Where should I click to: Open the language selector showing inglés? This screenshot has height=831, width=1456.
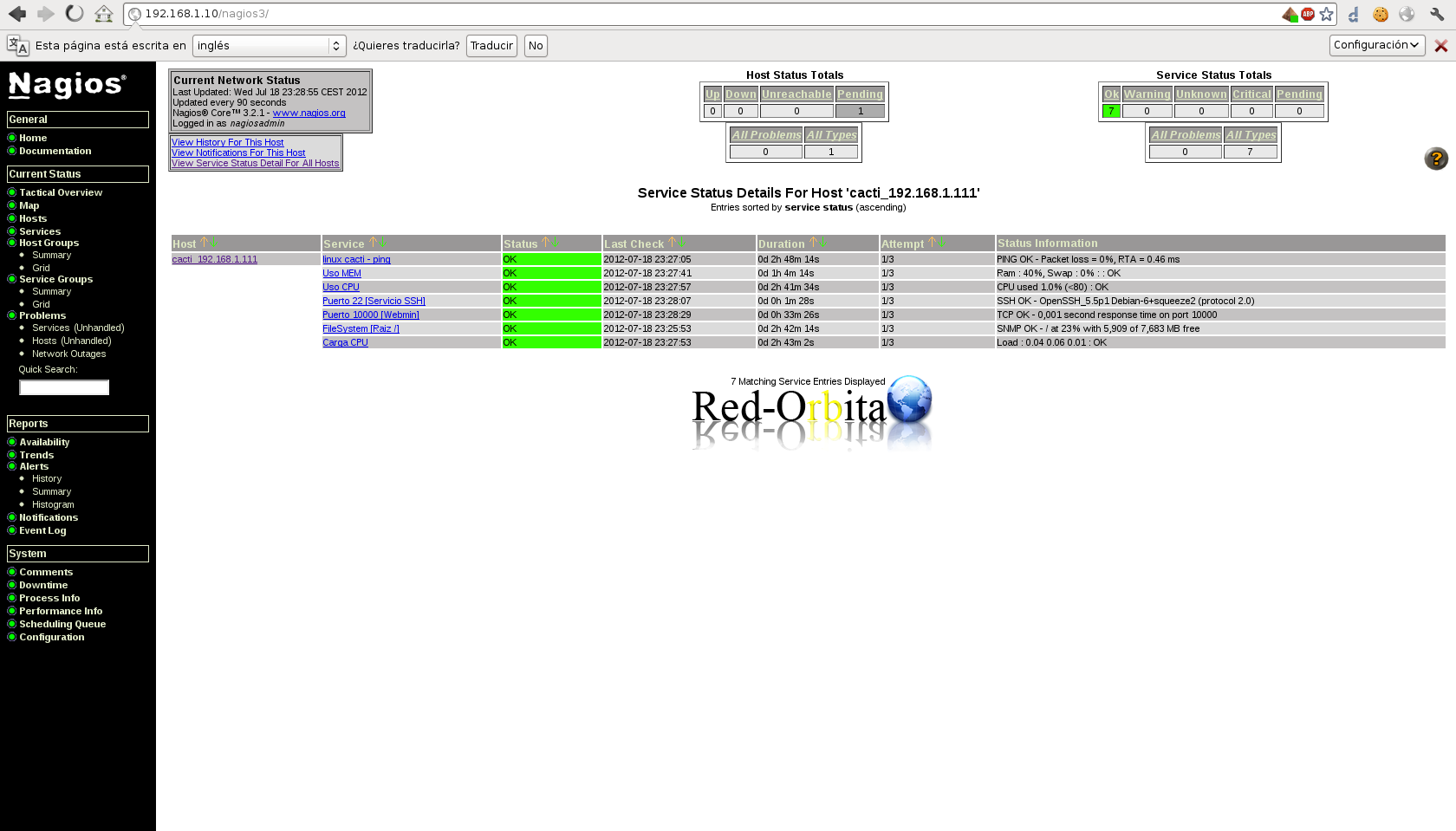269,46
